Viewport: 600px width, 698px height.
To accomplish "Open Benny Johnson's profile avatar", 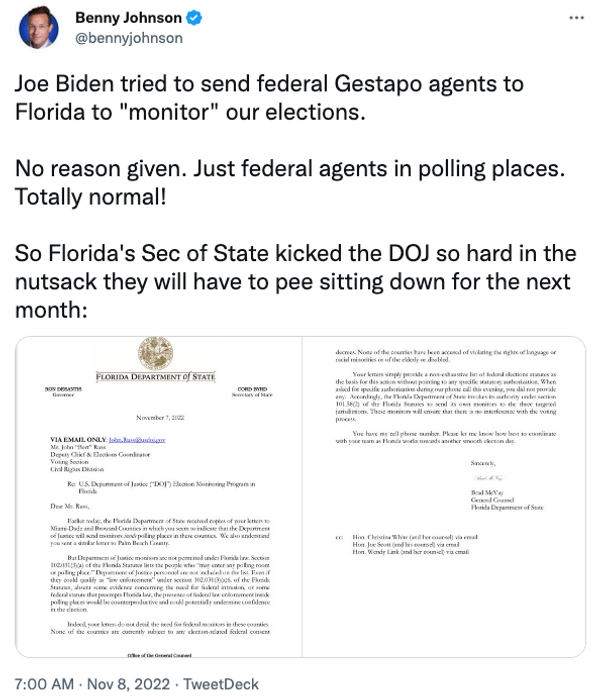I will pos(39,28).
